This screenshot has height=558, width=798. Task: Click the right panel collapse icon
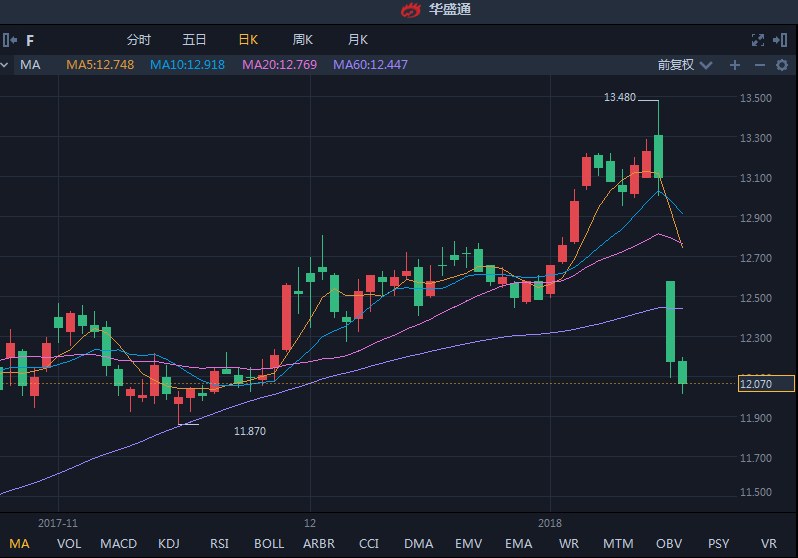[782, 40]
